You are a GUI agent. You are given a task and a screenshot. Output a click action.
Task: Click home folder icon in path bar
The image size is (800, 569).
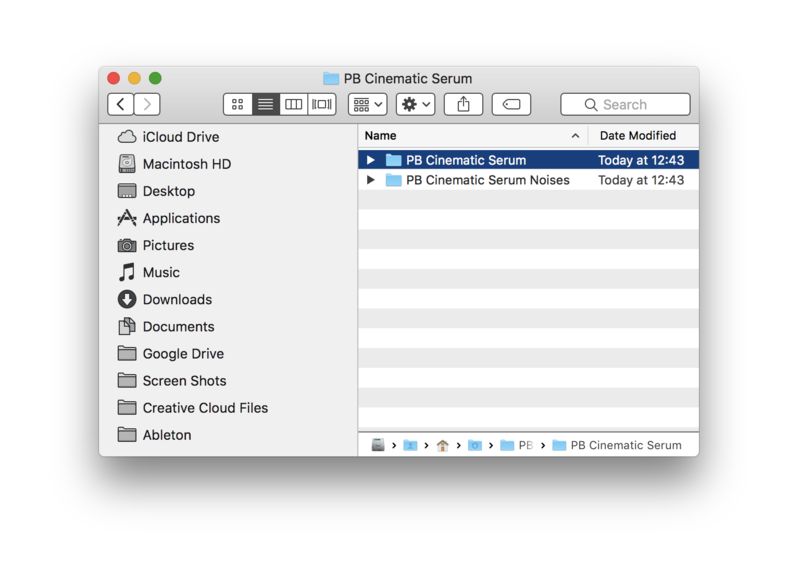442,445
